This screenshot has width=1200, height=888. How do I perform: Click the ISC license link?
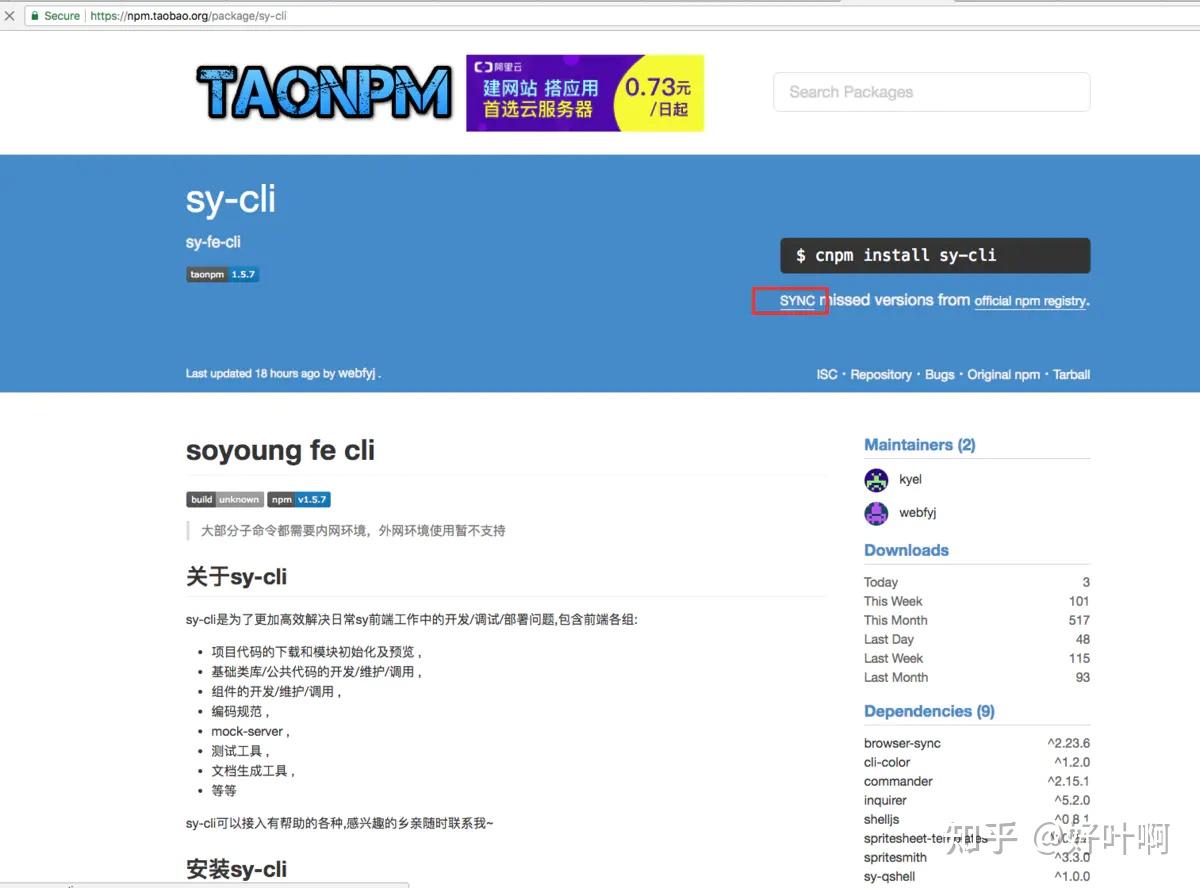(x=826, y=374)
